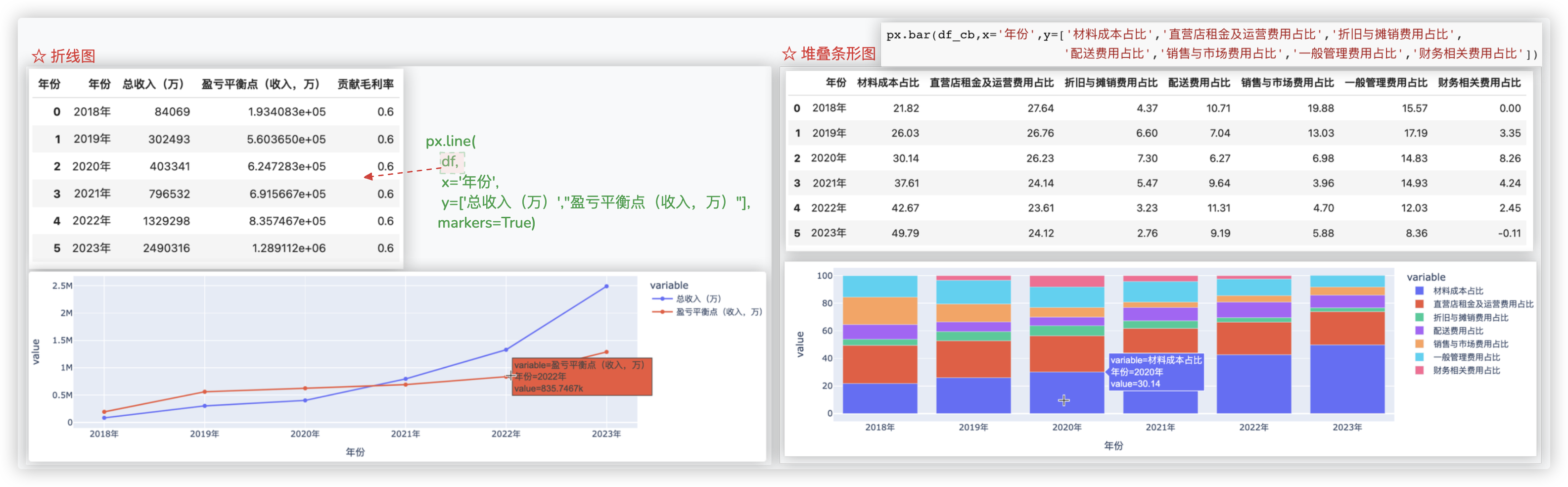
Task: Click the 2019年 盈亏平衡点 marker on line chart
Action: coord(204,391)
